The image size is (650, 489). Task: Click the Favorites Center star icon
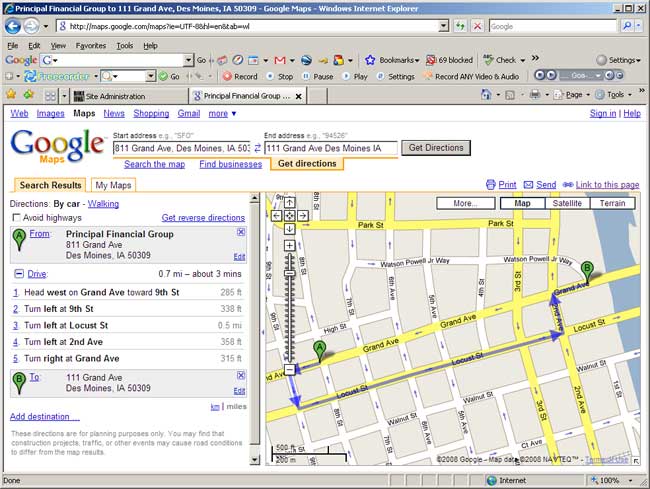(11, 95)
